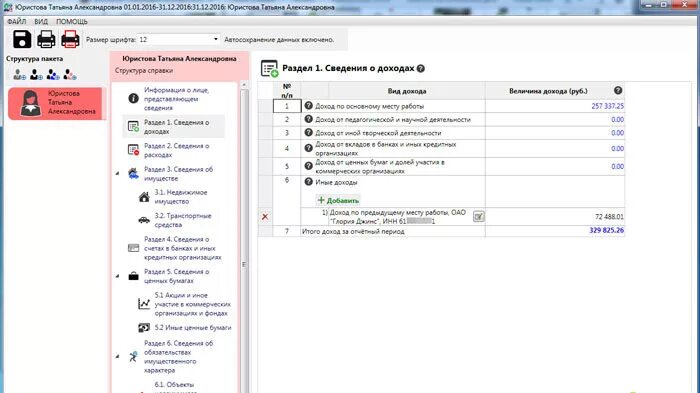Click the add-person icon with pink figure
The width and height of the screenshot is (700, 393).
tap(70, 75)
